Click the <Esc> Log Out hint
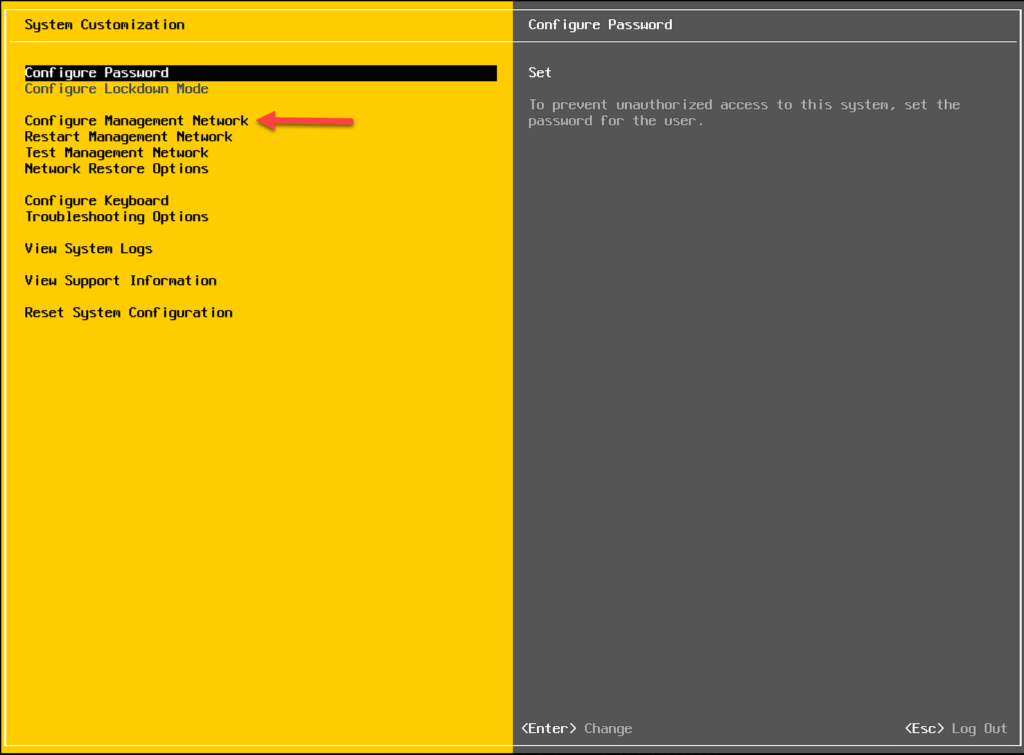1024x755 pixels. pyautogui.click(x=955, y=729)
